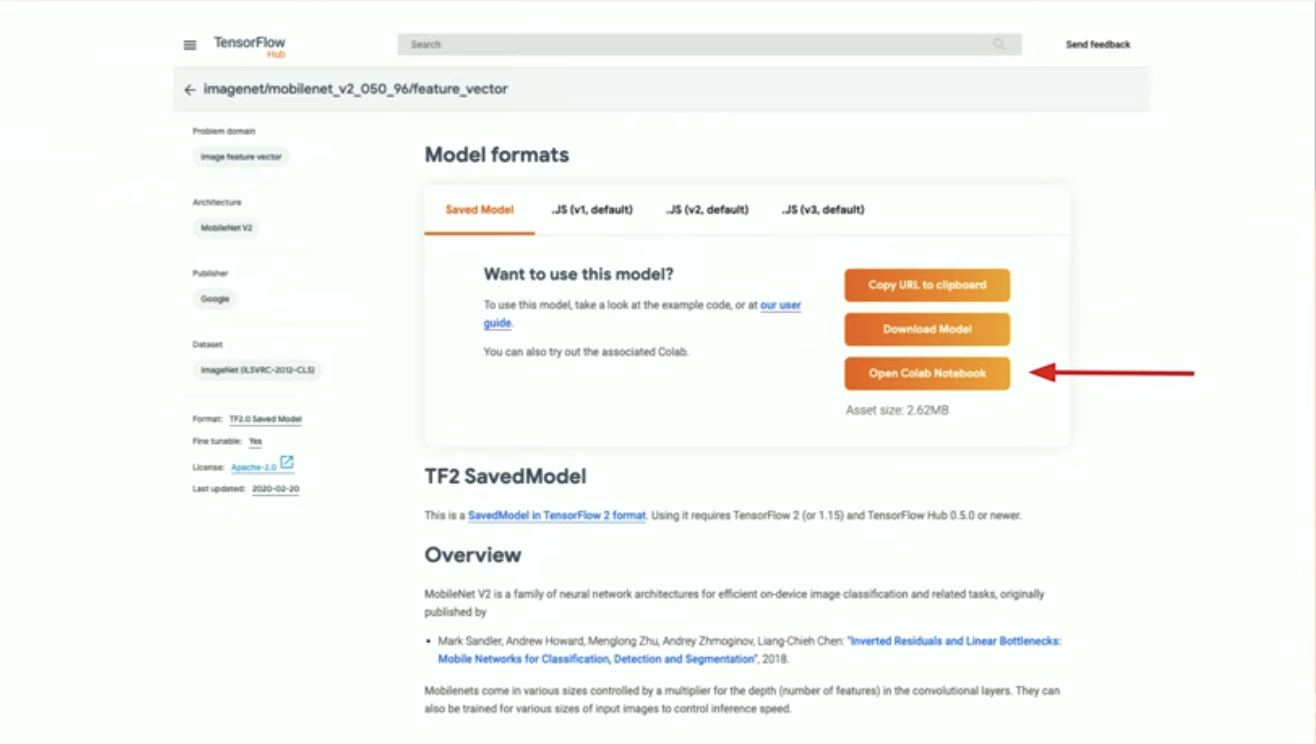Open the SavedModel in TensorFlow 2 format link
The width and height of the screenshot is (1316, 744).
point(557,516)
